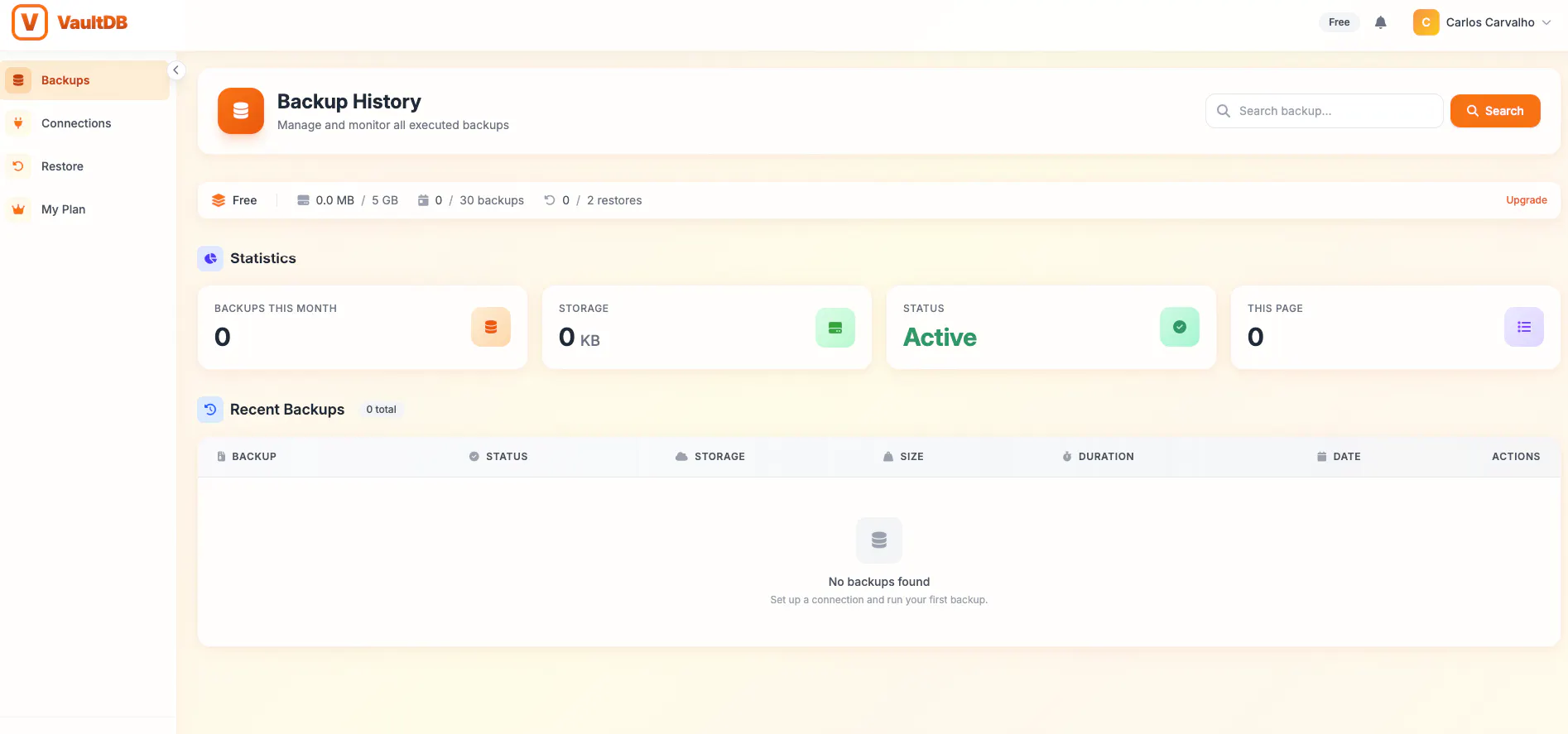
Task: Click the 'Statistics' heading
Action: pyautogui.click(x=263, y=258)
